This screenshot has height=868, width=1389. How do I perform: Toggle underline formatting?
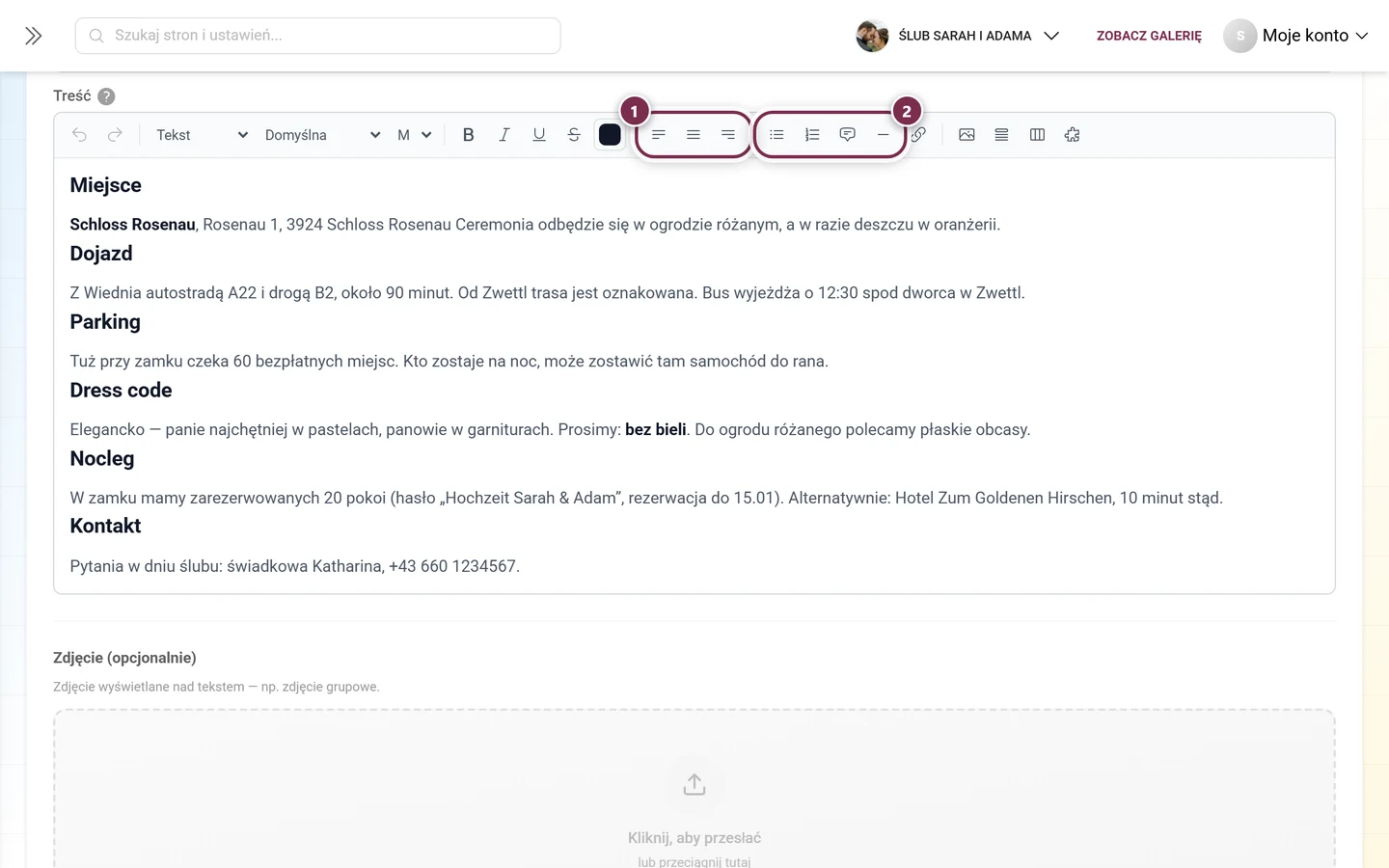click(539, 135)
